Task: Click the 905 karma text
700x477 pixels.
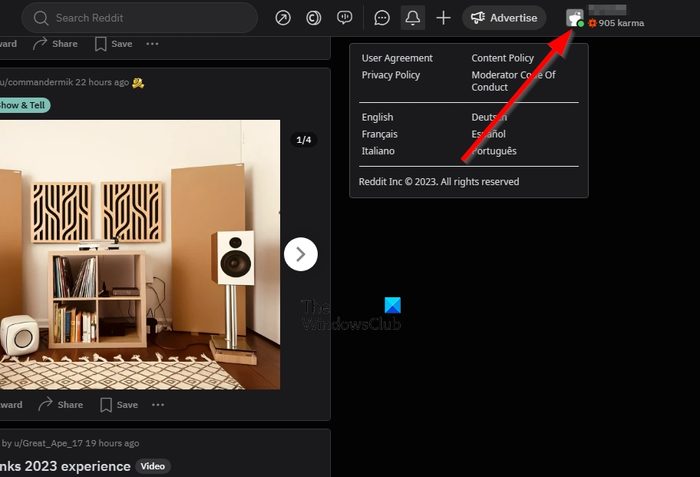Action: coord(621,23)
